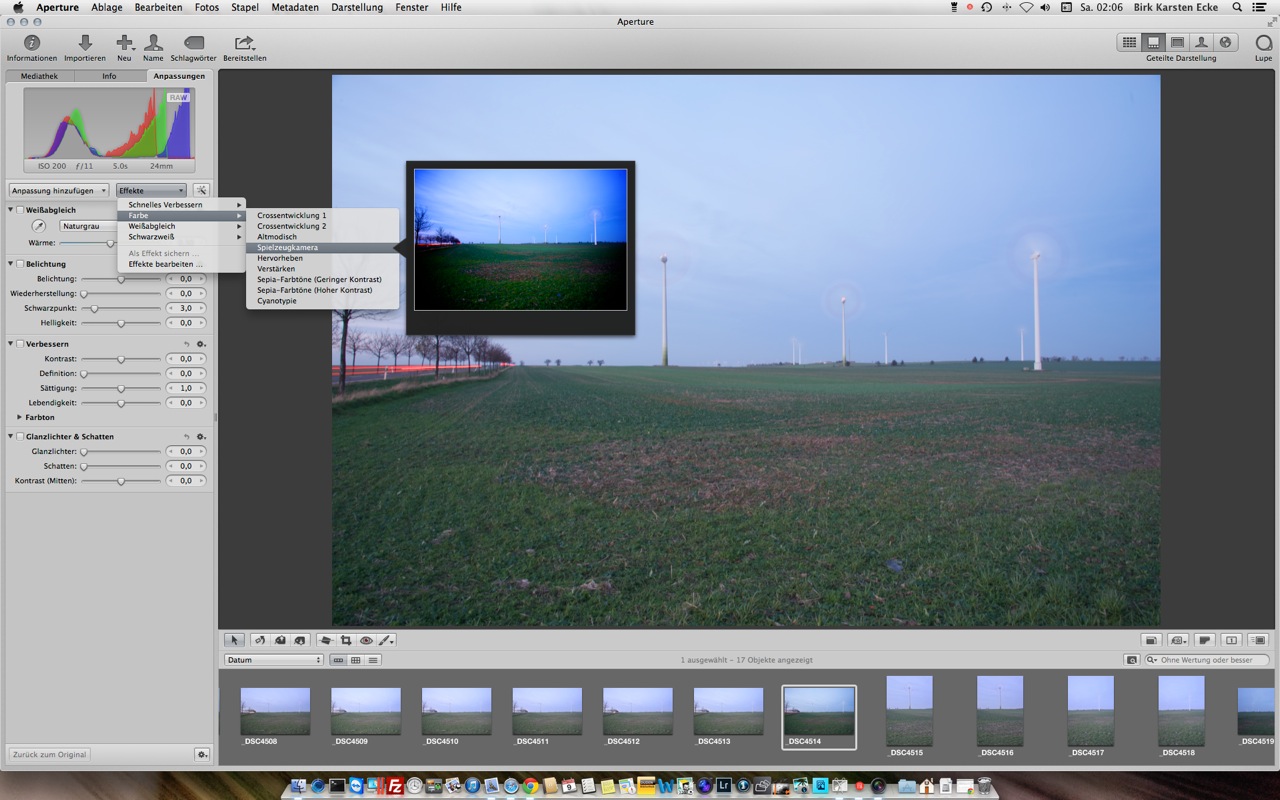
Task: Collapse the Verbessern section triangle
Action: tap(11, 344)
